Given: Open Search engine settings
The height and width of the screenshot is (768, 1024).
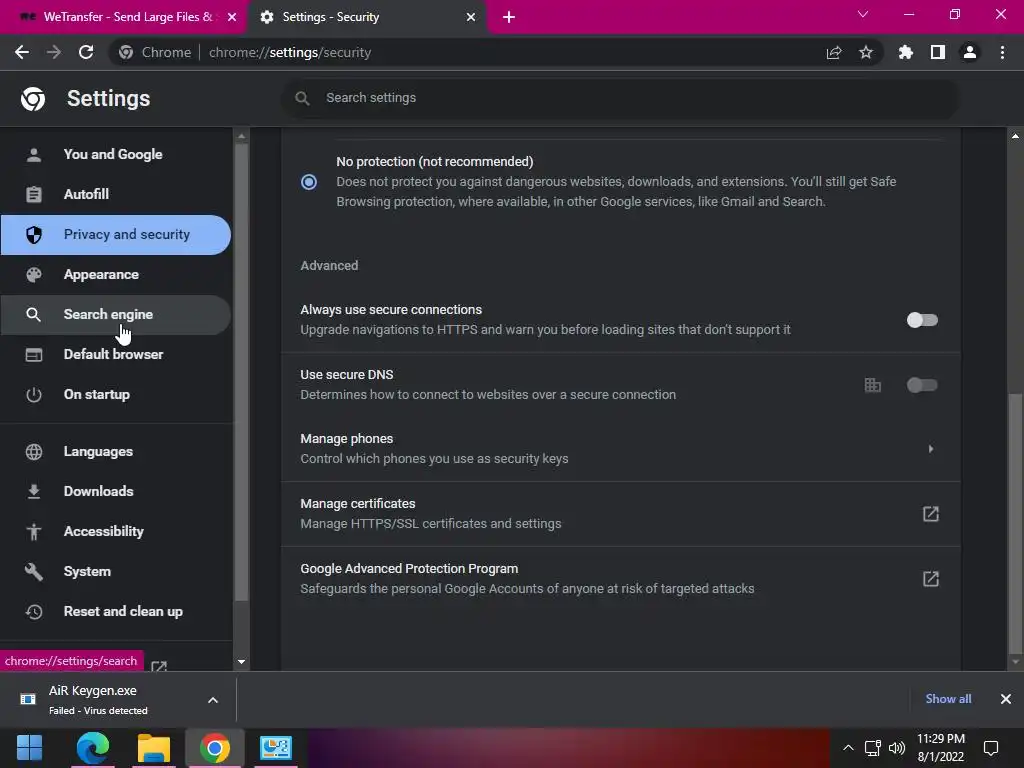Looking at the screenshot, I should point(116,315).
